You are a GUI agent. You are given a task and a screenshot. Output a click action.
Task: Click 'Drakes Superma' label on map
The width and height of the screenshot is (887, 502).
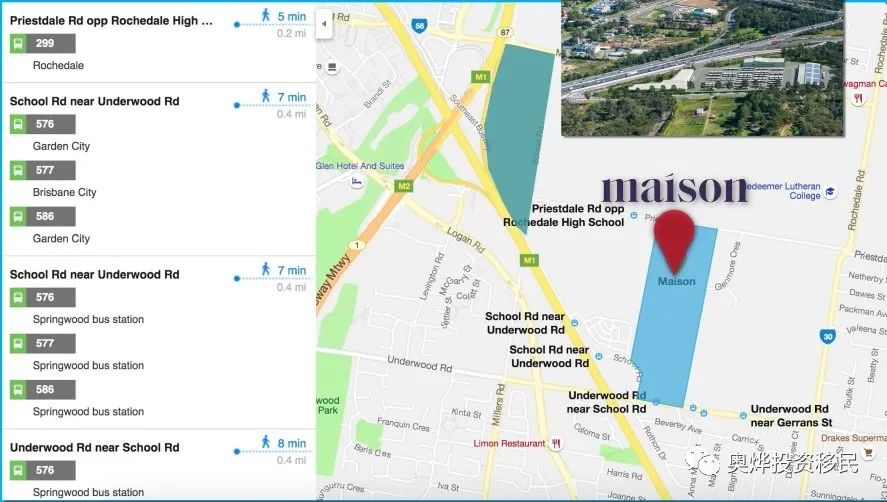point(854,437)
